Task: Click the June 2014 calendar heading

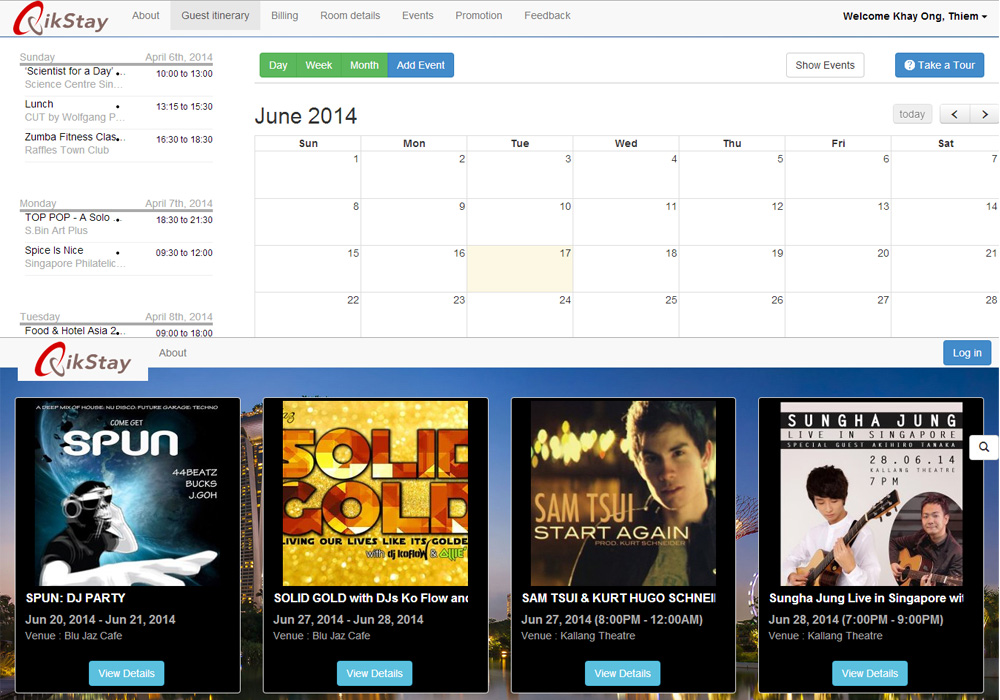Action: pos(306,116)
